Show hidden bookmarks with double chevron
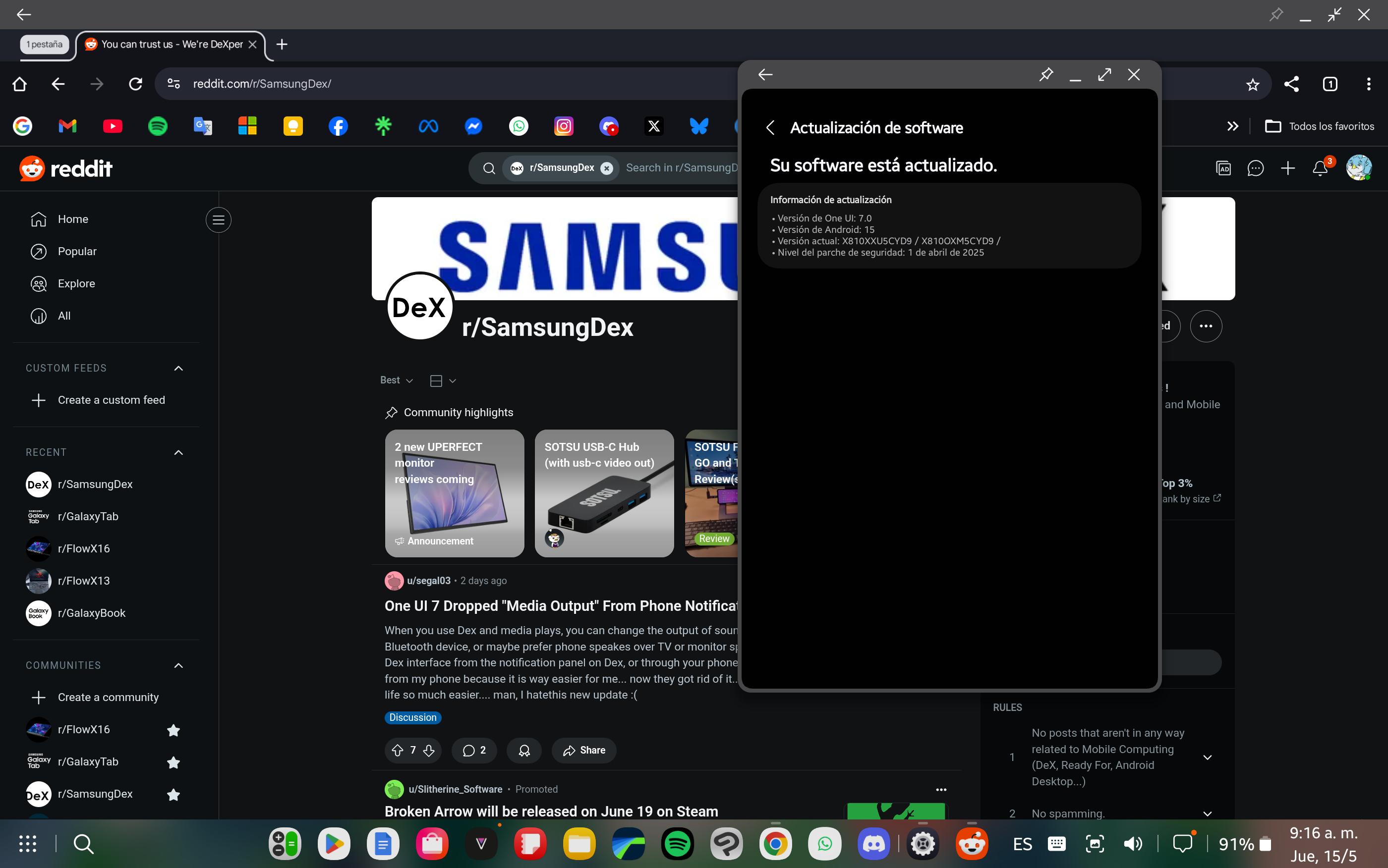 pyautogui.click(x=1232, y=126)
